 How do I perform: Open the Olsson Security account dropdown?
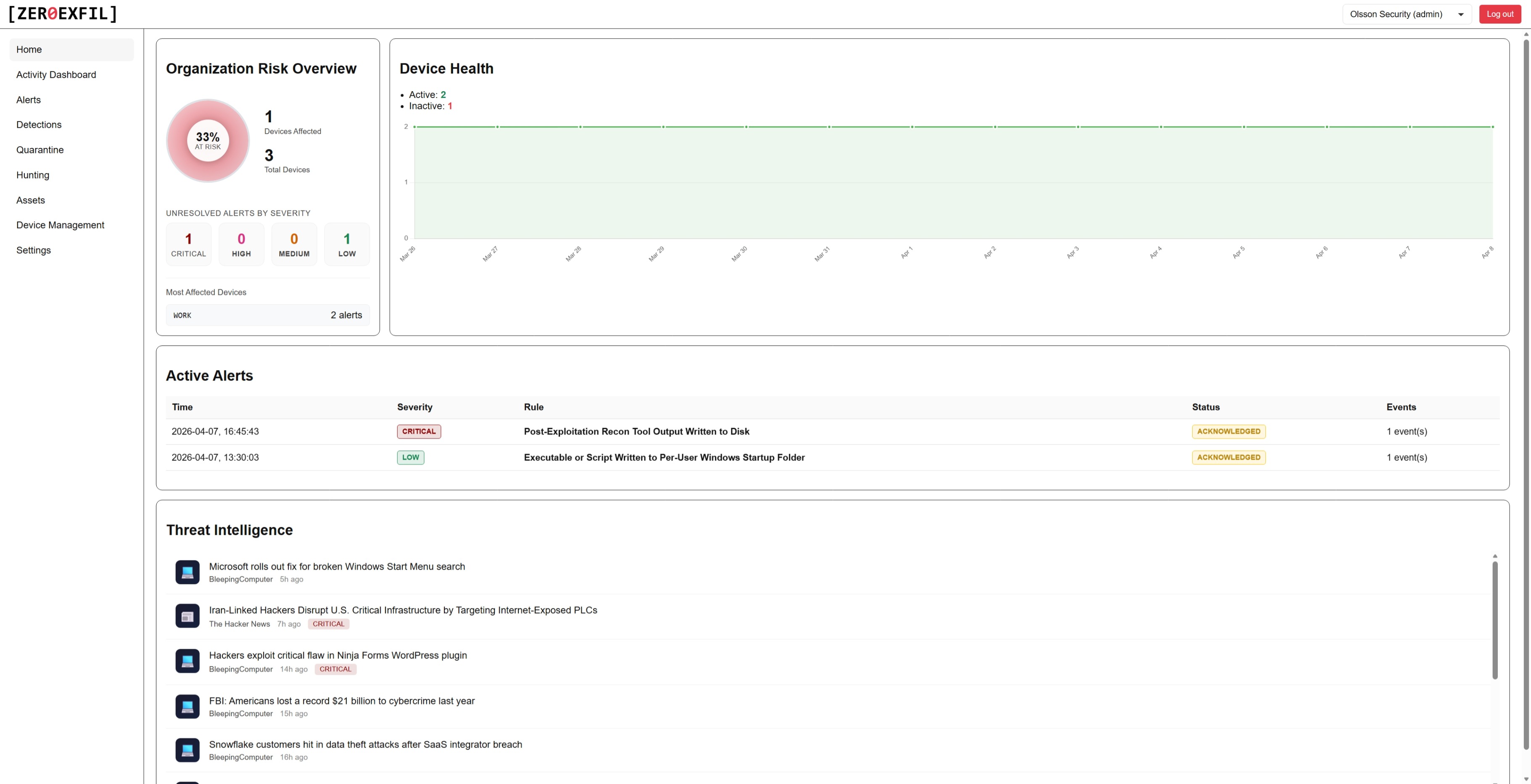tap(1406, 14)
